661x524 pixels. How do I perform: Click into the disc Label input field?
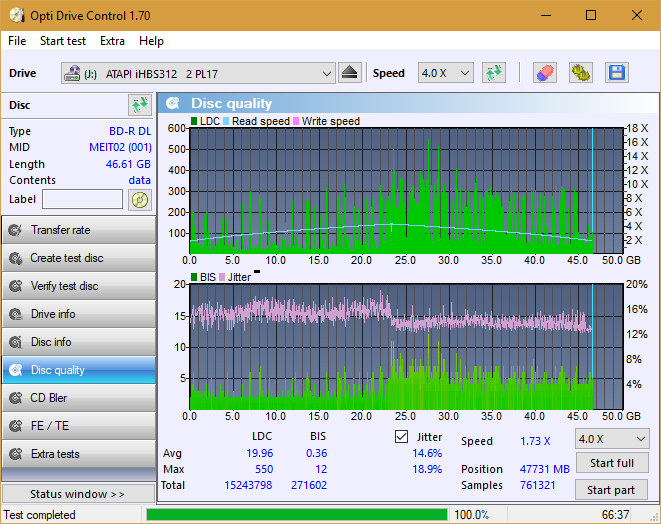[x=83, y=199]
